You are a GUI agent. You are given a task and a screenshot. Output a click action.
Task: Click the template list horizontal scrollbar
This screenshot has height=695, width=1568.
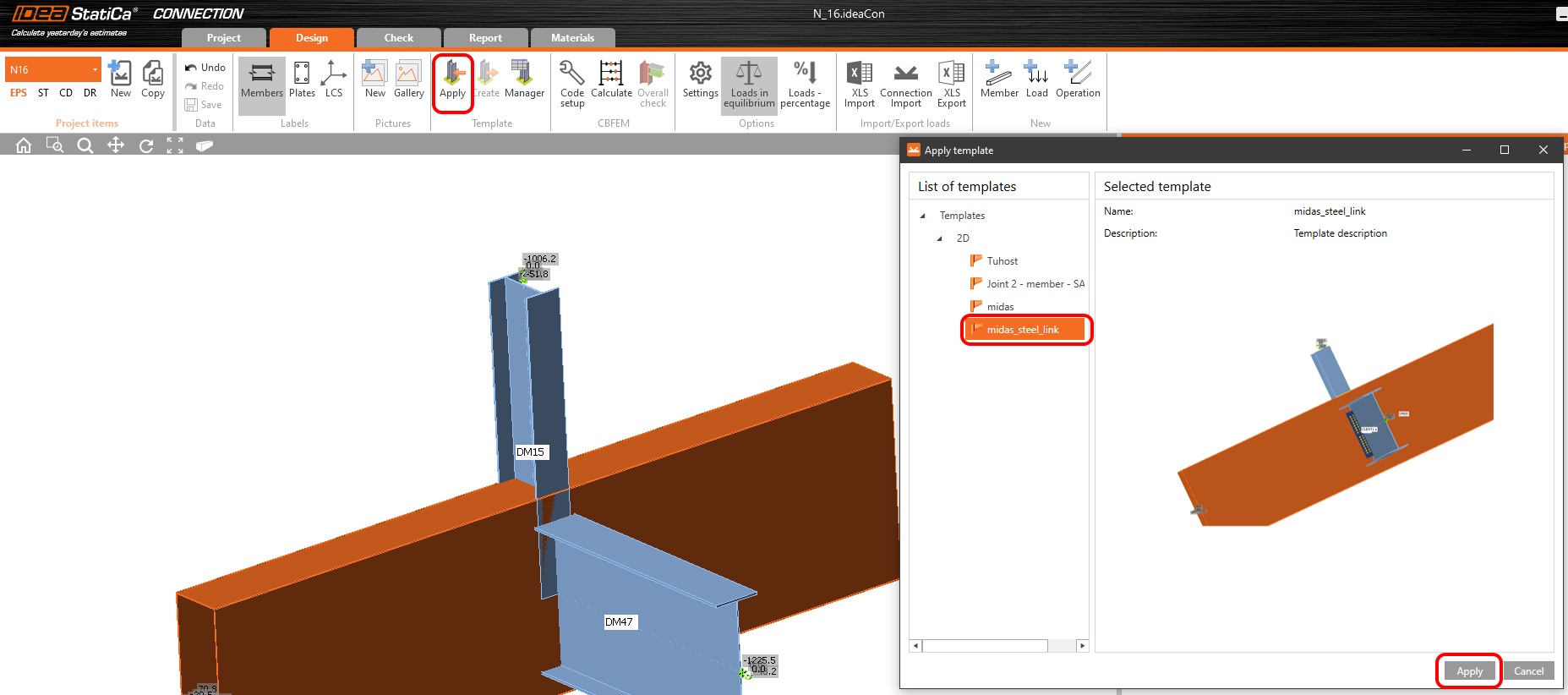(985, 646)
